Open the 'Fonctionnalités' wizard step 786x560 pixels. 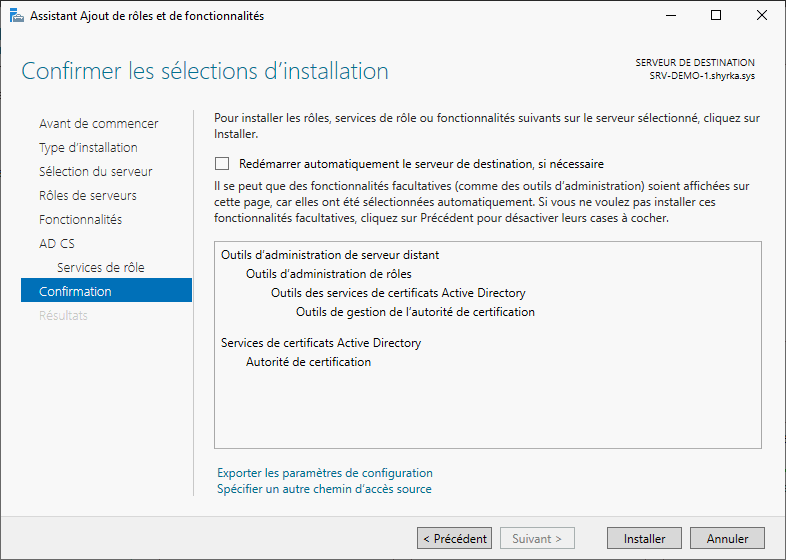80,220
